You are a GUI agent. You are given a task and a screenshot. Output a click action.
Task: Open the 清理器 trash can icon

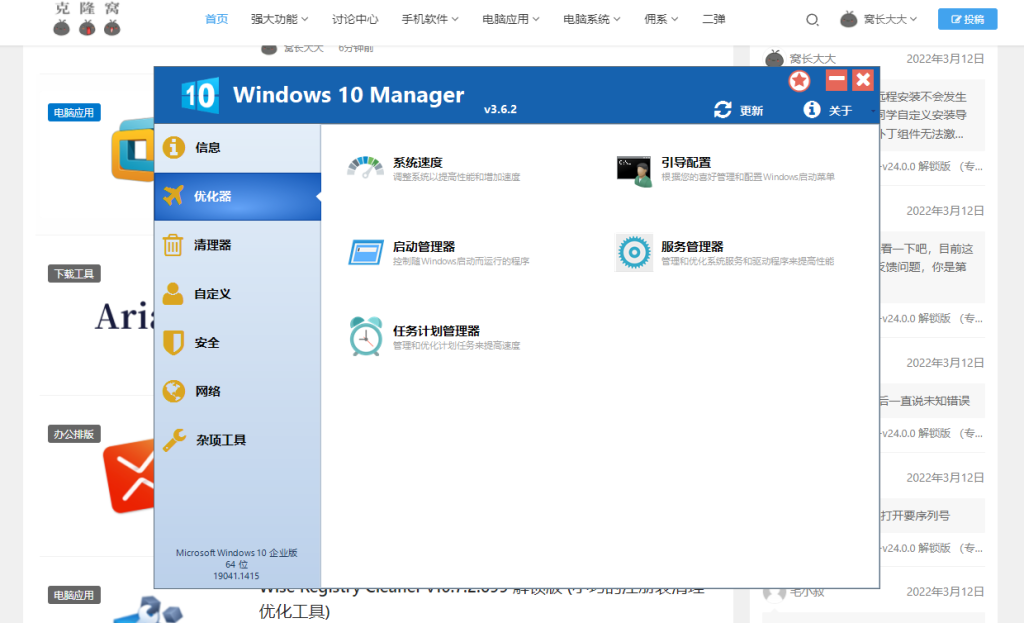(x=173, y=245)
